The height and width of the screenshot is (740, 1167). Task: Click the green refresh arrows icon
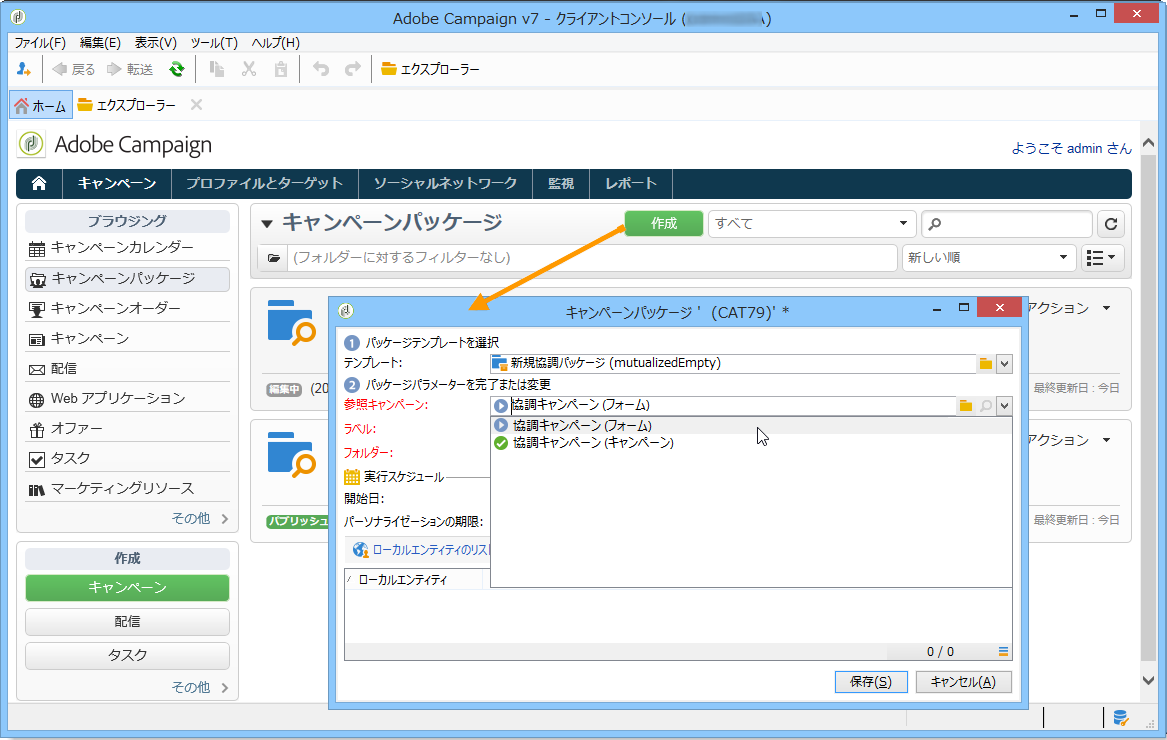176,69
